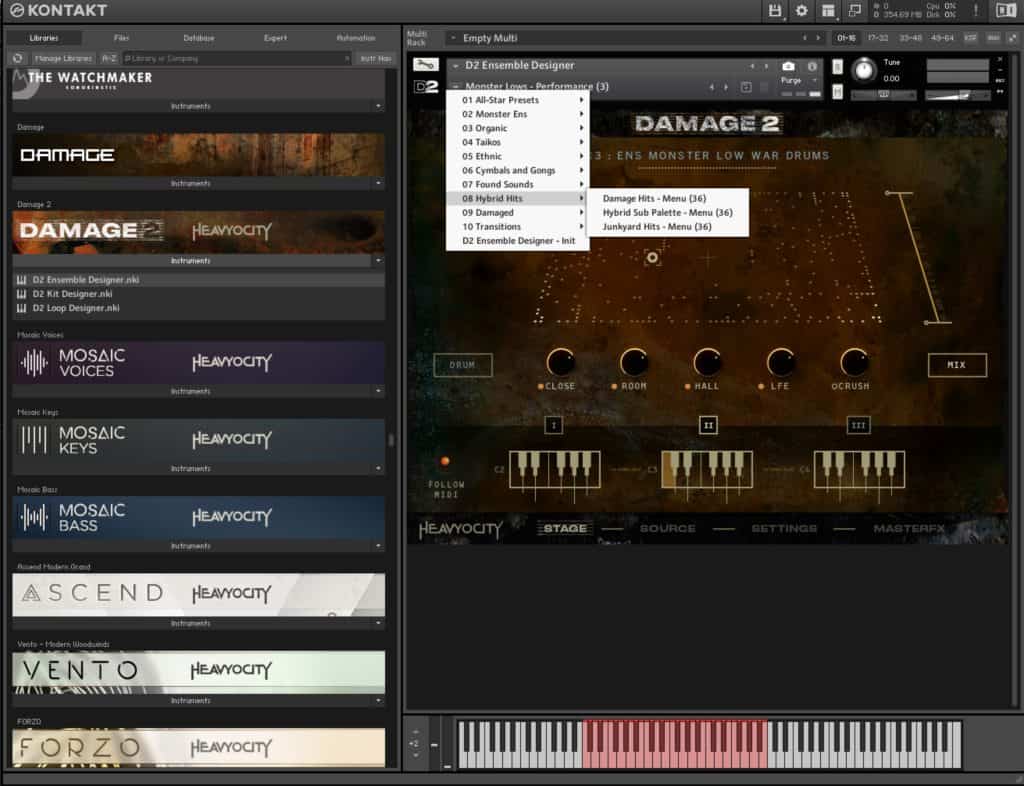This screenshot has height=786, width=1024.
Task: Click the save snapshot icon
Action: pos(746,87)
